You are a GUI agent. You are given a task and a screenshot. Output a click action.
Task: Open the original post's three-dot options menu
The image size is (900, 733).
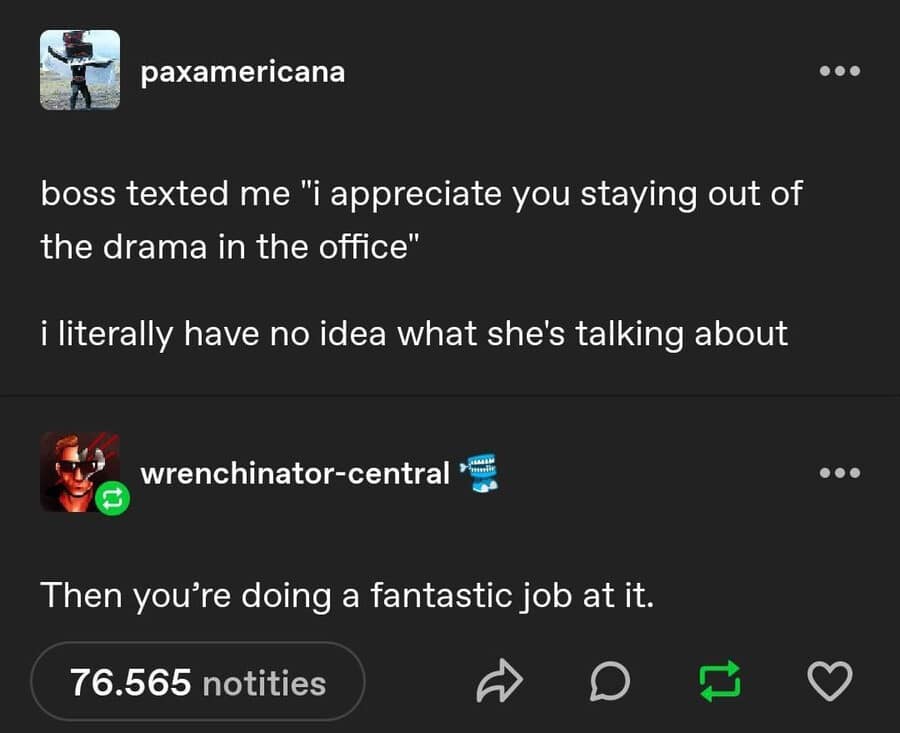click(841, 70)
